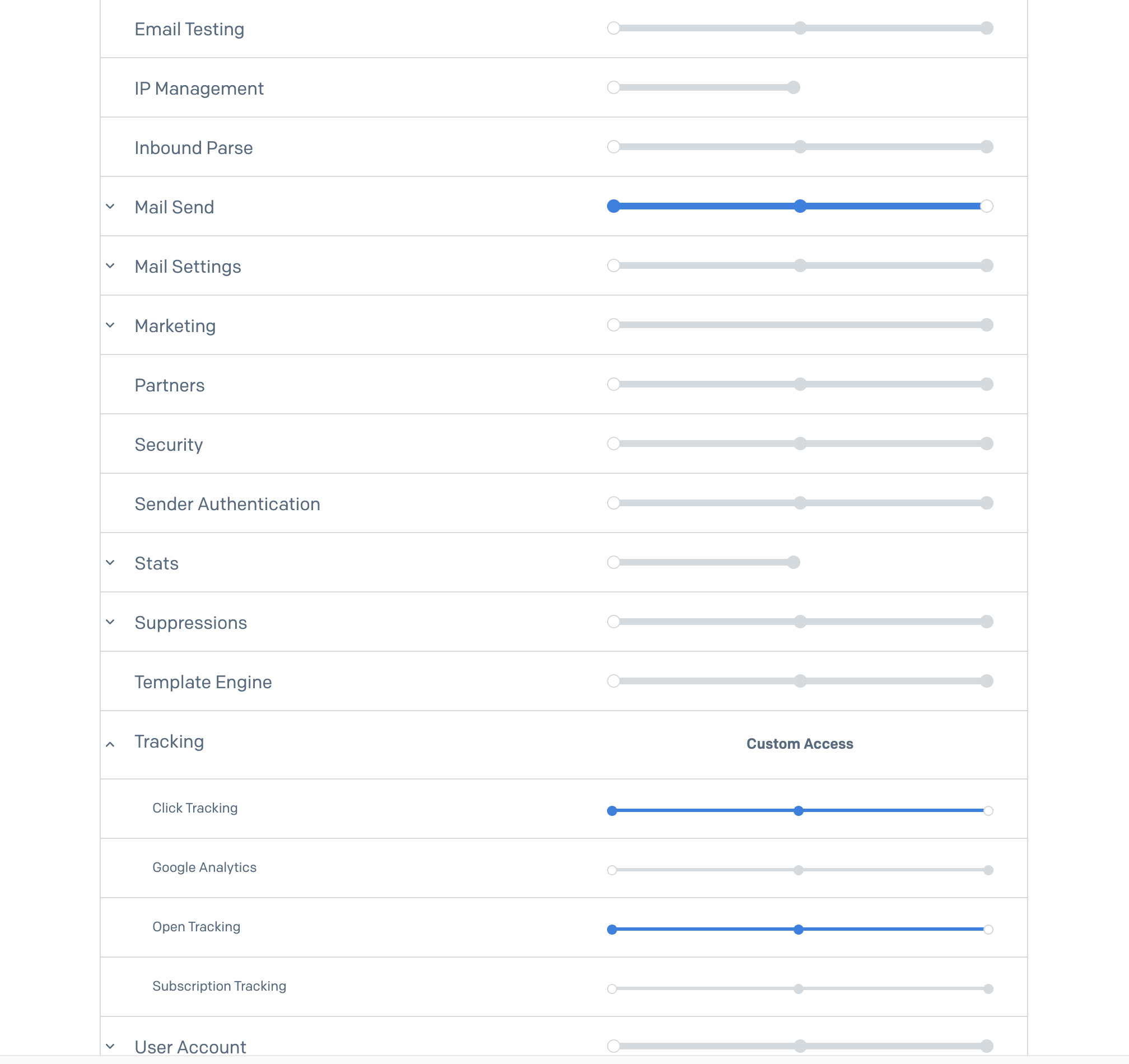Viewport: 1129px width, 1064px height.
Task: Set Subscription Tracking to full access
Action: (x=989, y=990)
